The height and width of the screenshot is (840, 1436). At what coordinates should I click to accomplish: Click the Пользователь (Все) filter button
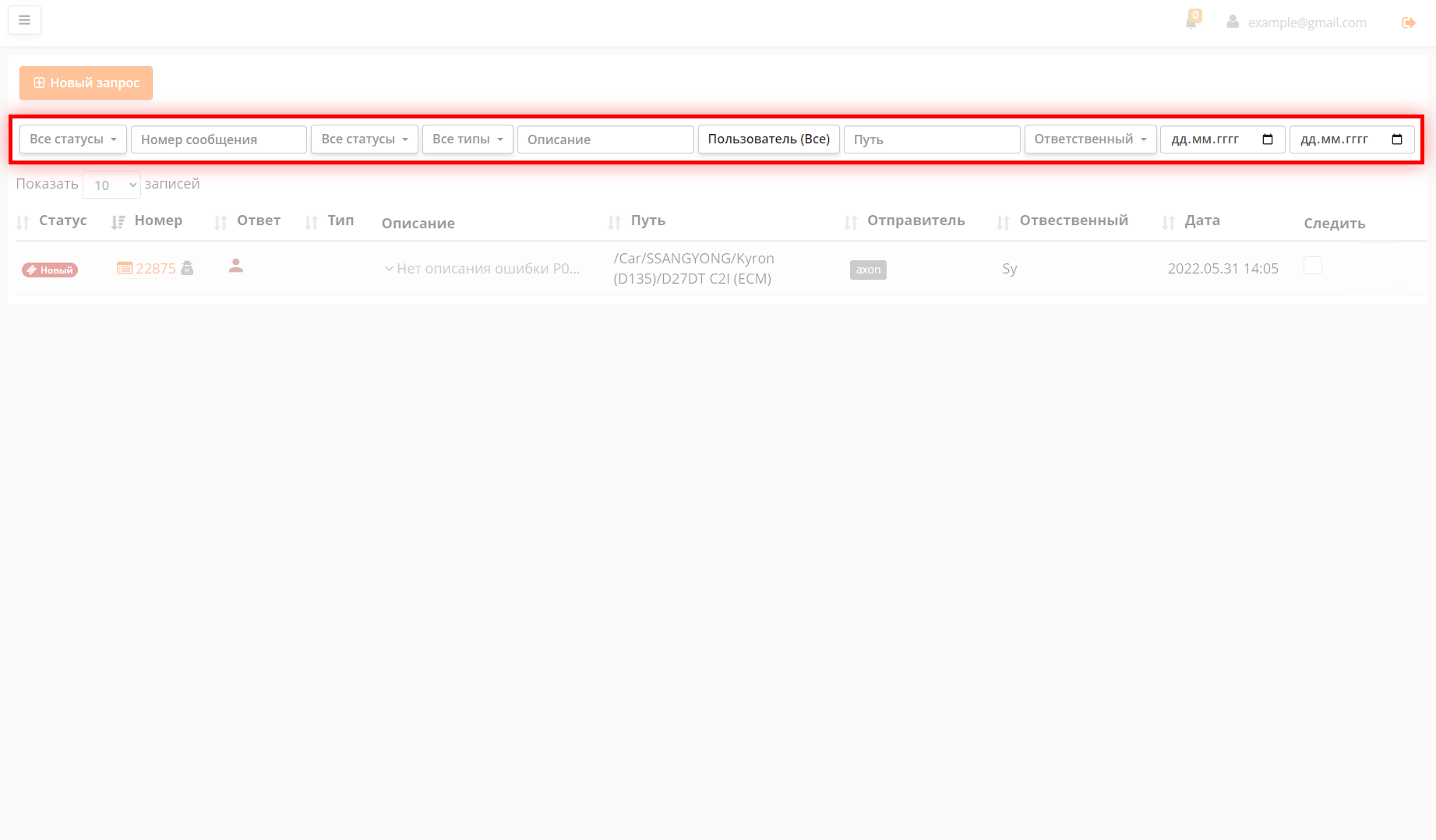tap(768, 139)
